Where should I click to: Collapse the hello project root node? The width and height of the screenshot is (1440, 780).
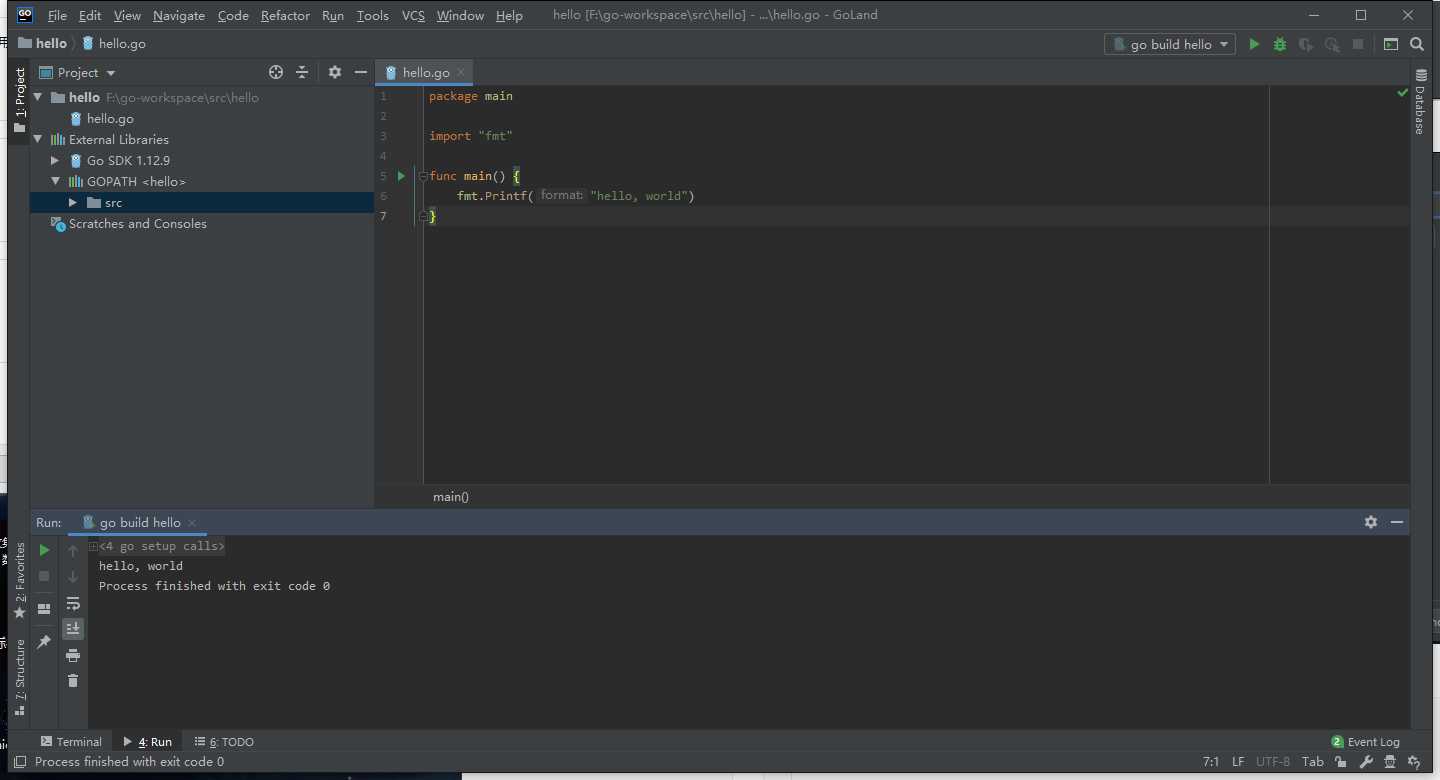coord(38,97)
